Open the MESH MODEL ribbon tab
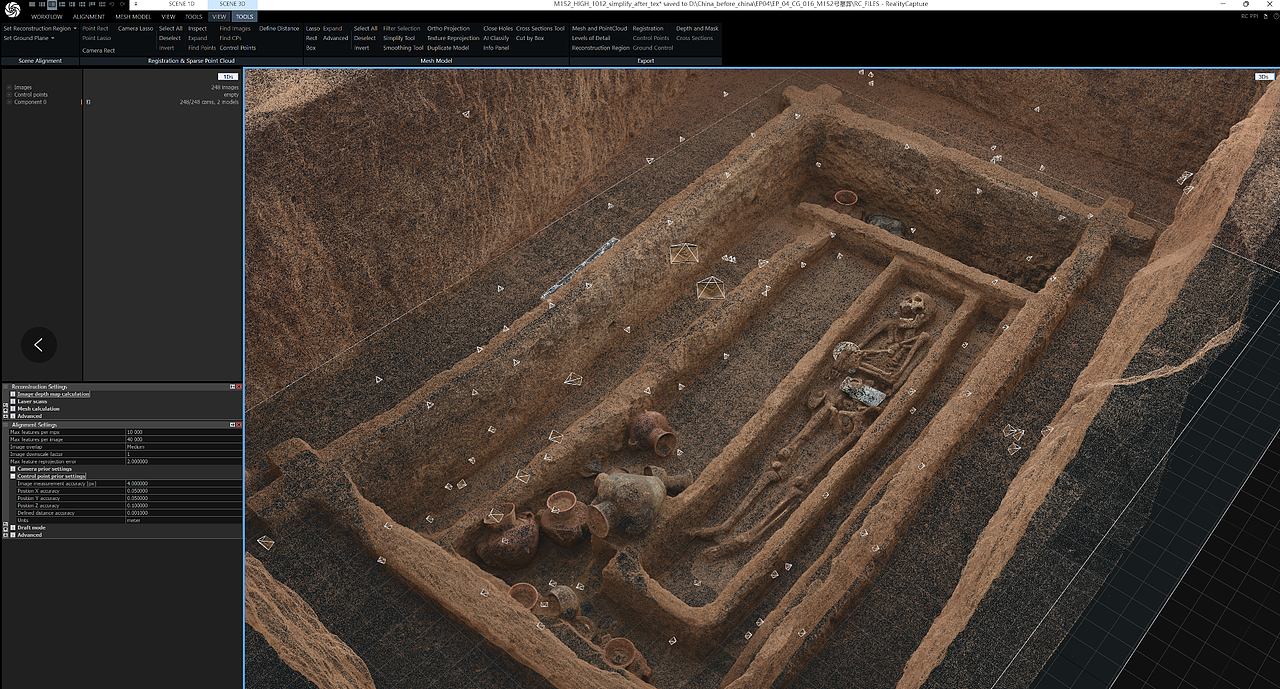1280x689 pixels. (x=133, y=17)
